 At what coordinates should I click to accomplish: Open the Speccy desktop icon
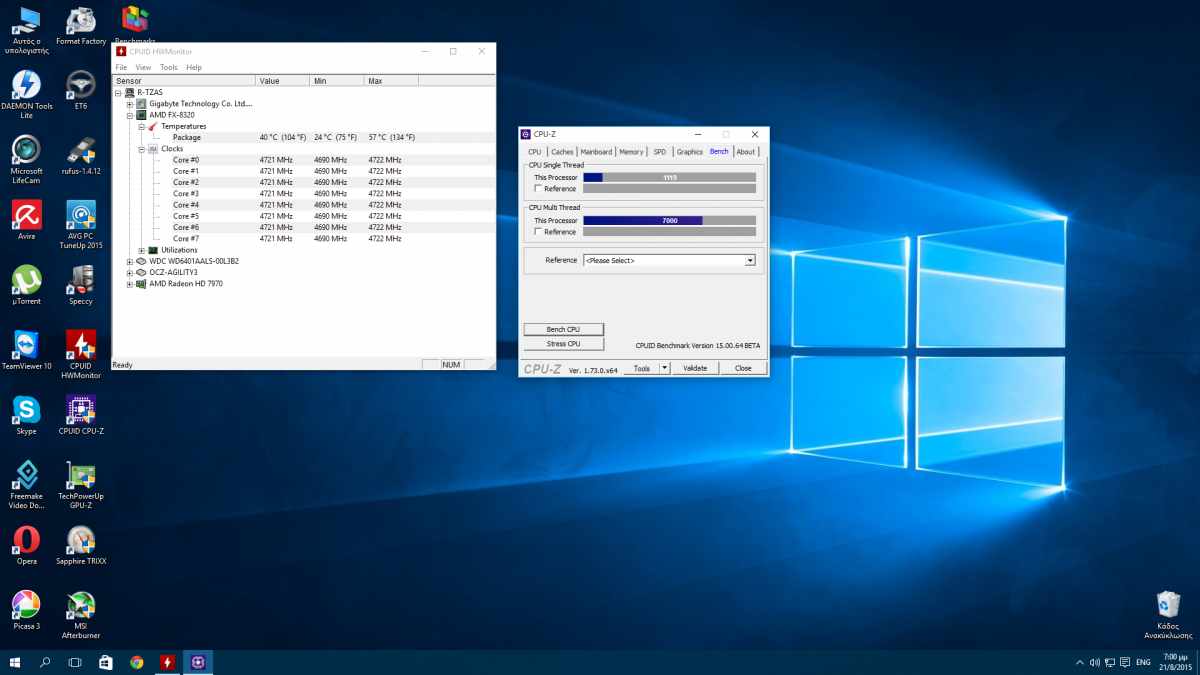(80, 285)
